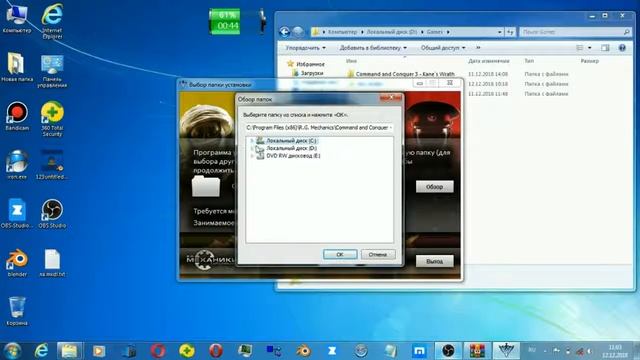Open the Панель управления desktop icon
The height and width of the screenshot is (360, 640).
click(x=52, y=70)
